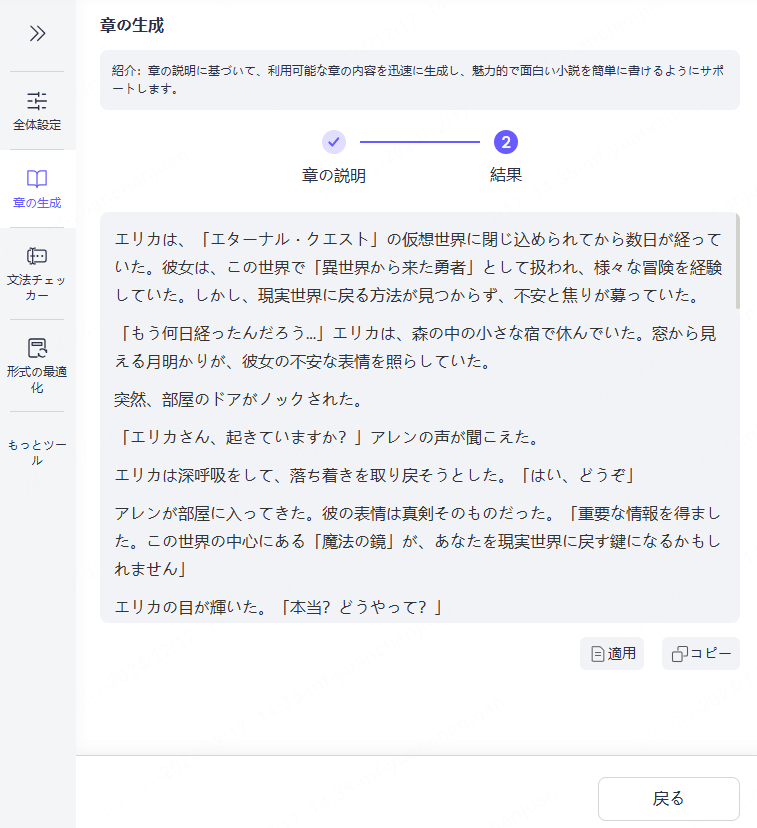
Task: Click the first paragraph starting エリカは、「エターナル・クエスト」
Action: point(418,267)
